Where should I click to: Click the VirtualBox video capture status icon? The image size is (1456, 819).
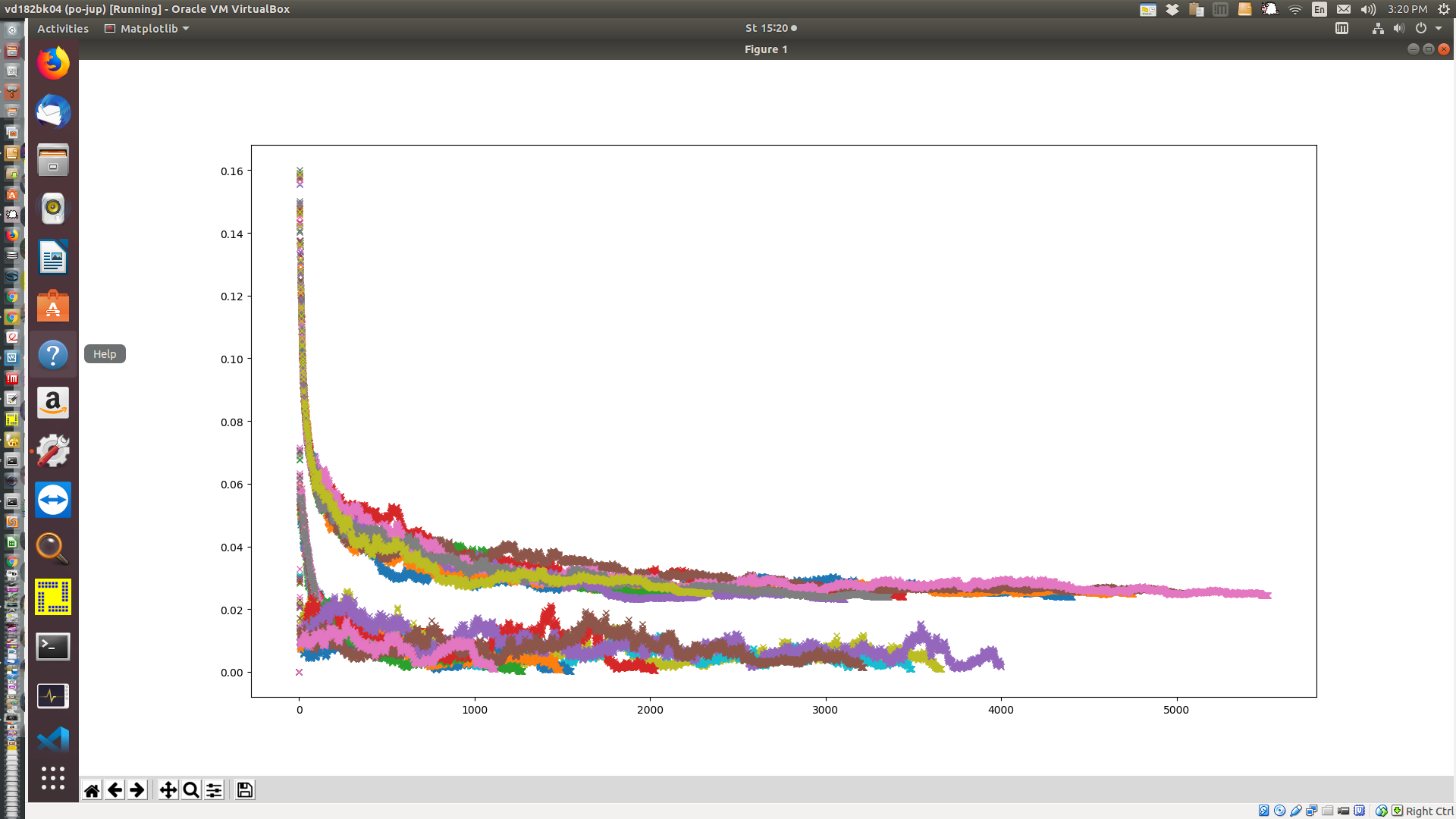coord(1343,811)
